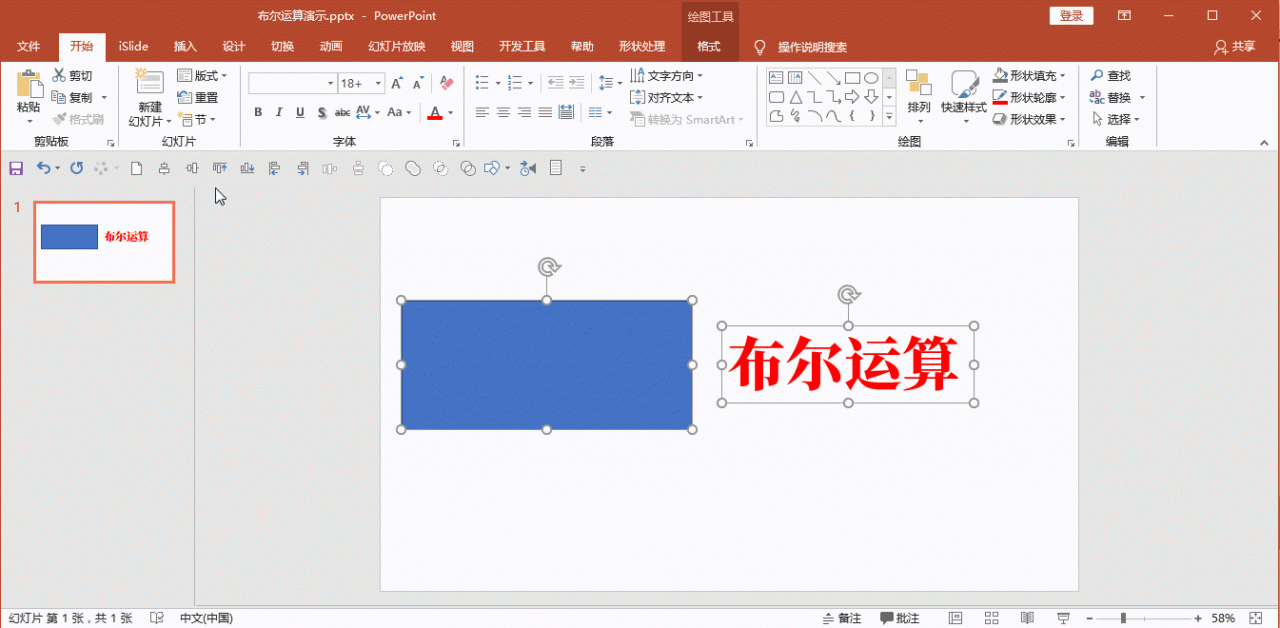Switch to the 插入 ribbon tab
This screenshot has width=1280, height=628.
tap(184, 46)
